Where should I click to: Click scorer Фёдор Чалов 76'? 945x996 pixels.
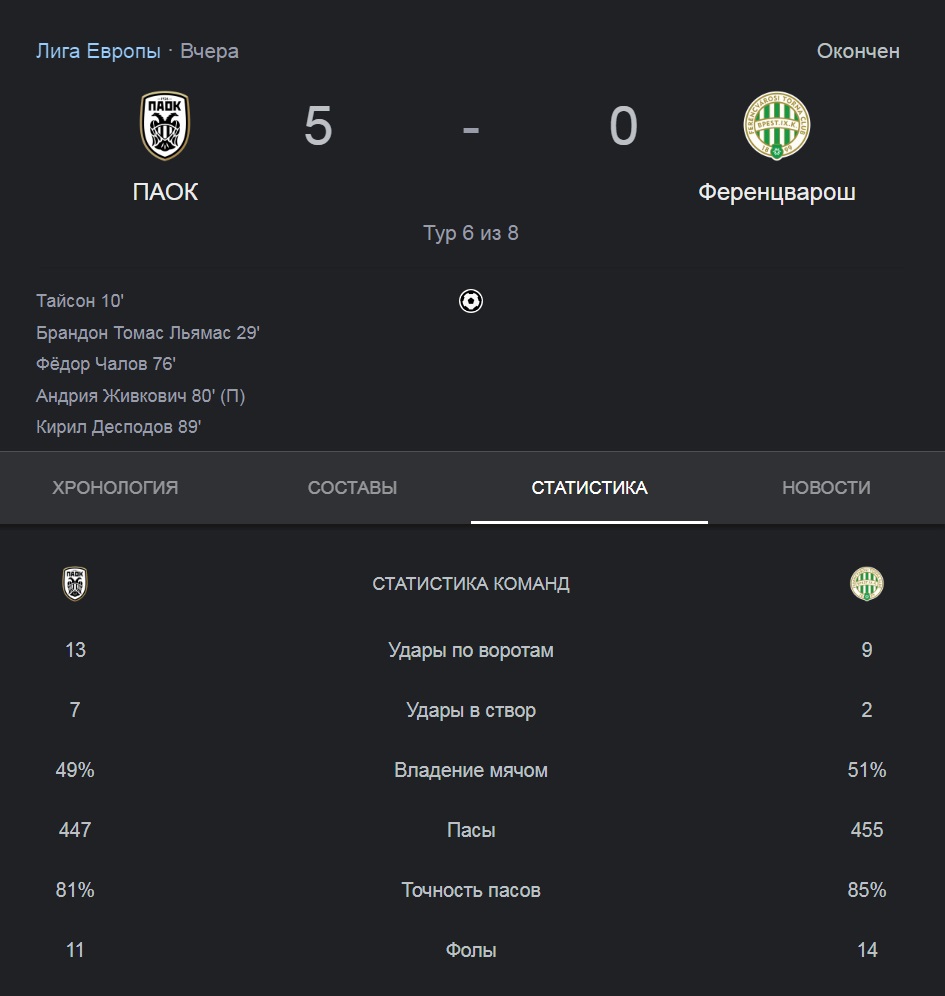[x=105, y=364]
